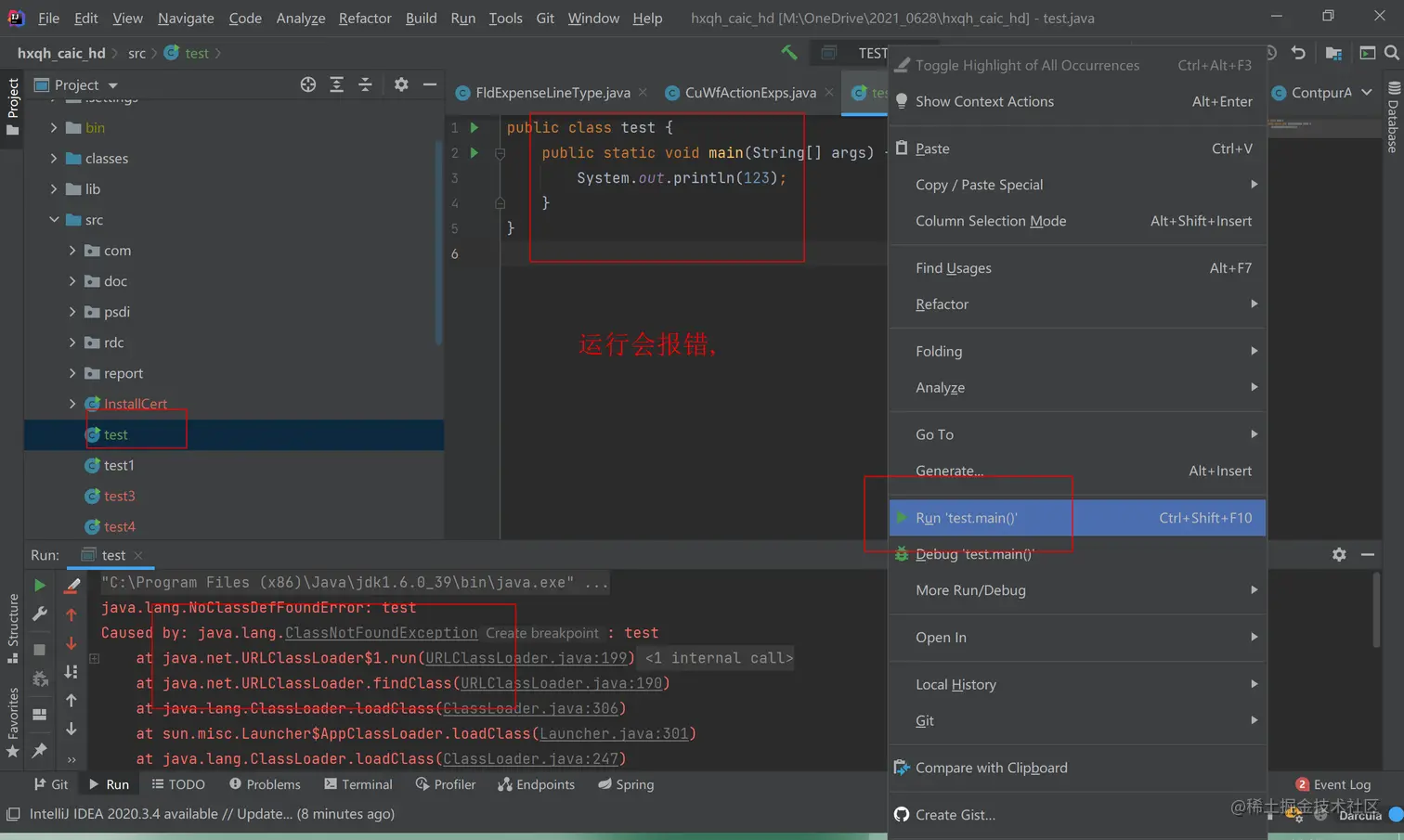Expand the report package
Screen dimensions: 1404x840
tap(72, 373)
